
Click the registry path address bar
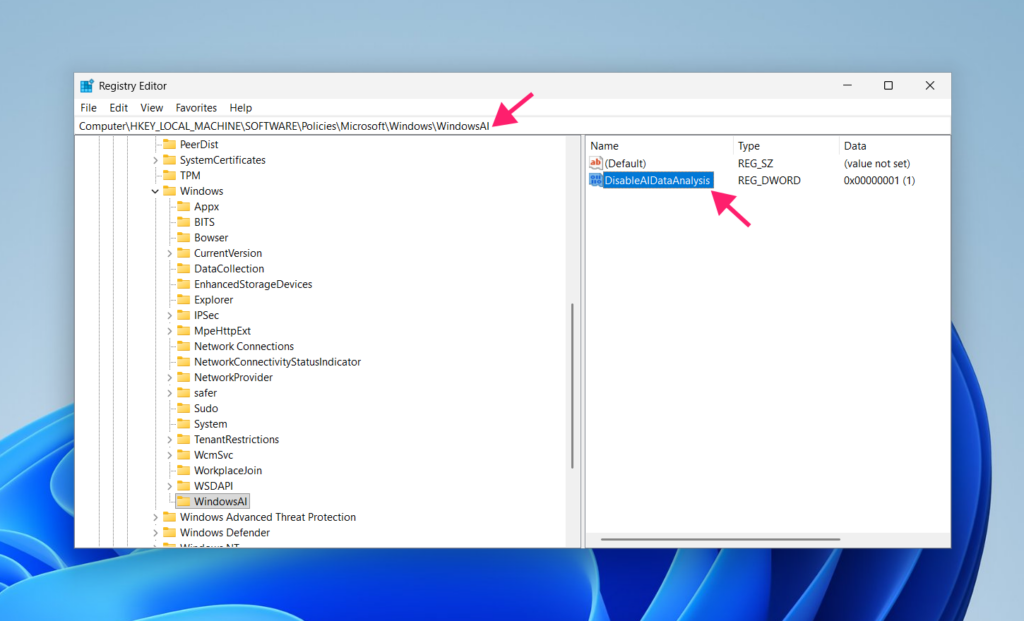(513, 126)
